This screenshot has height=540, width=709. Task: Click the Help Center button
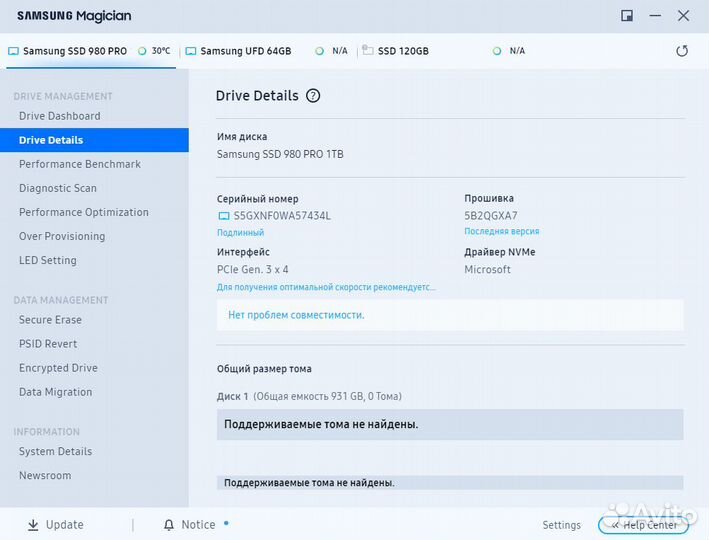tap(643, 525)
